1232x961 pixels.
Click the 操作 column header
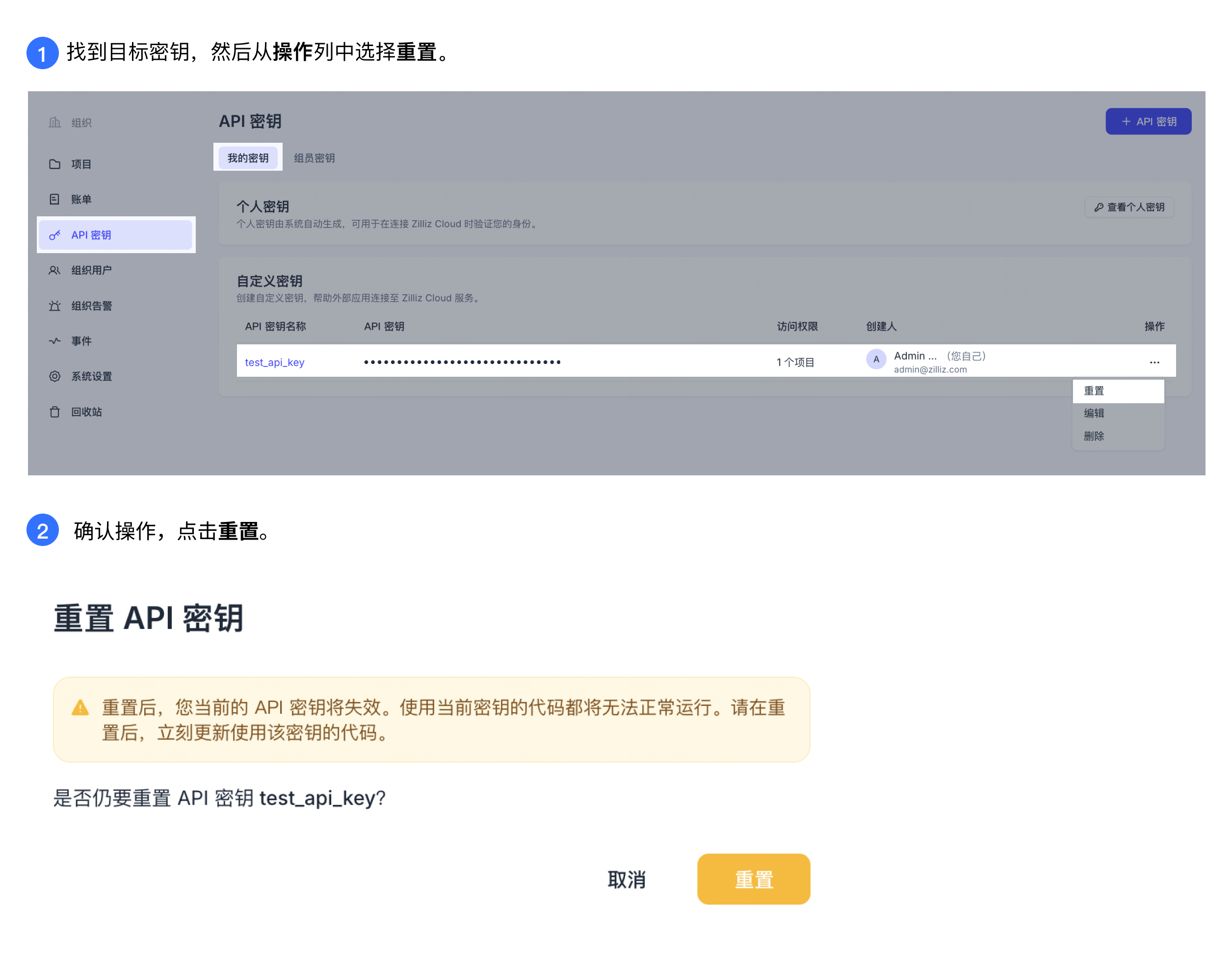tap(1154, 327)
